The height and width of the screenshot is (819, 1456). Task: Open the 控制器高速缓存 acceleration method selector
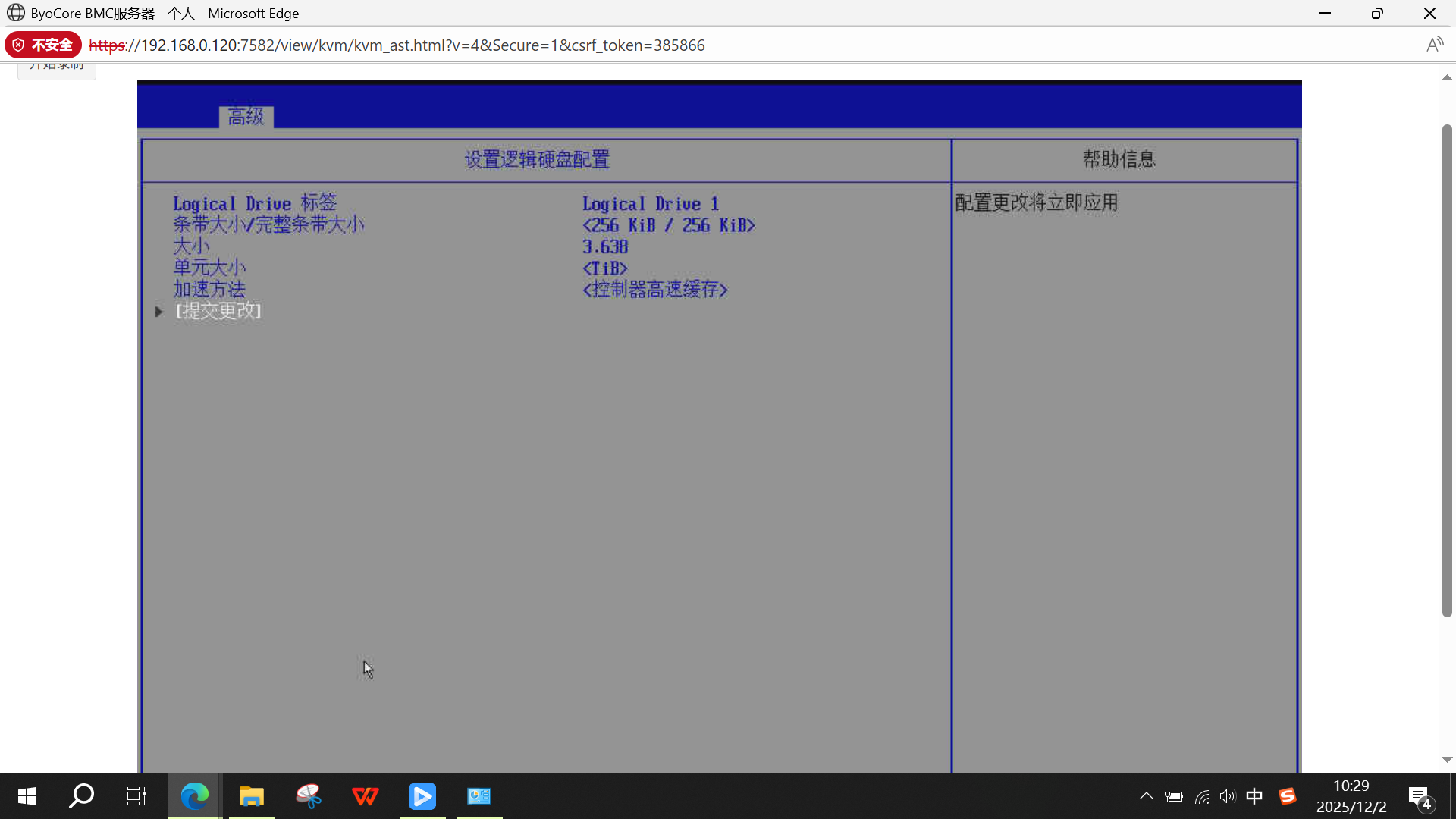pyautogui.click(x=654, y=290)
